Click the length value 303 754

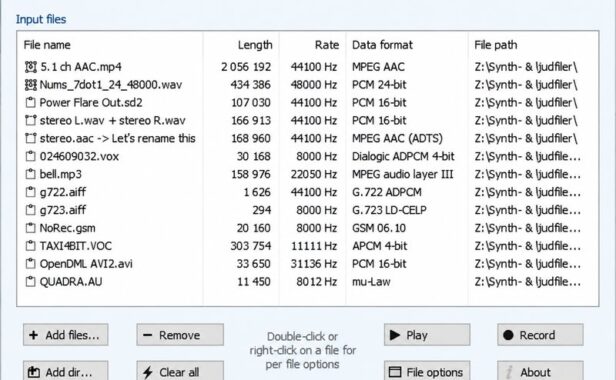(x=251, y=246)
